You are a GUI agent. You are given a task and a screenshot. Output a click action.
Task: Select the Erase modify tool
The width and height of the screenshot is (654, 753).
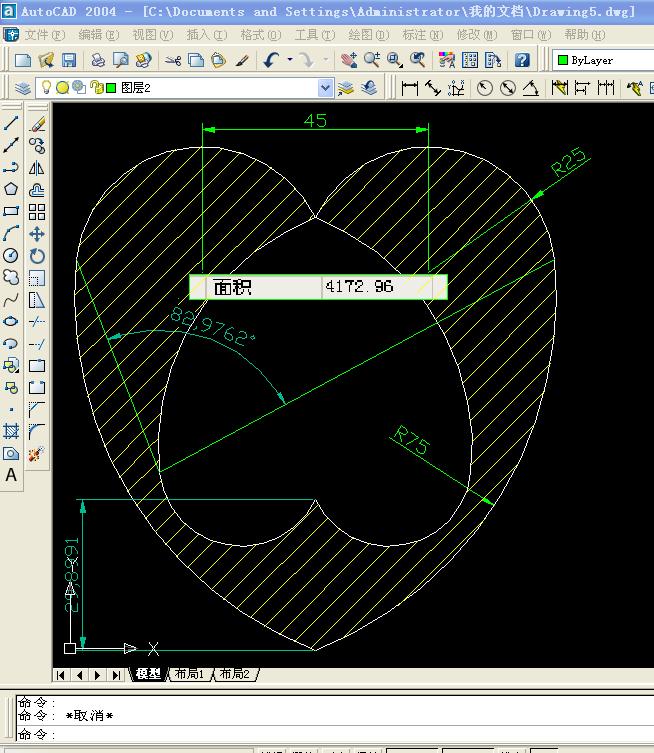pyautogui.click(x=37, y=124)
